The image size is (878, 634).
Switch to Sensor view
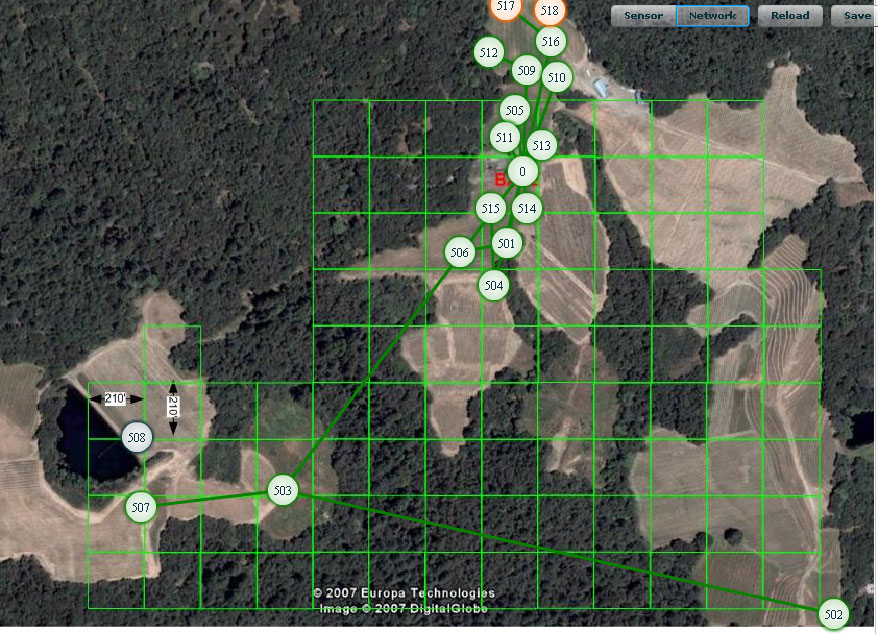click(643, 16)
